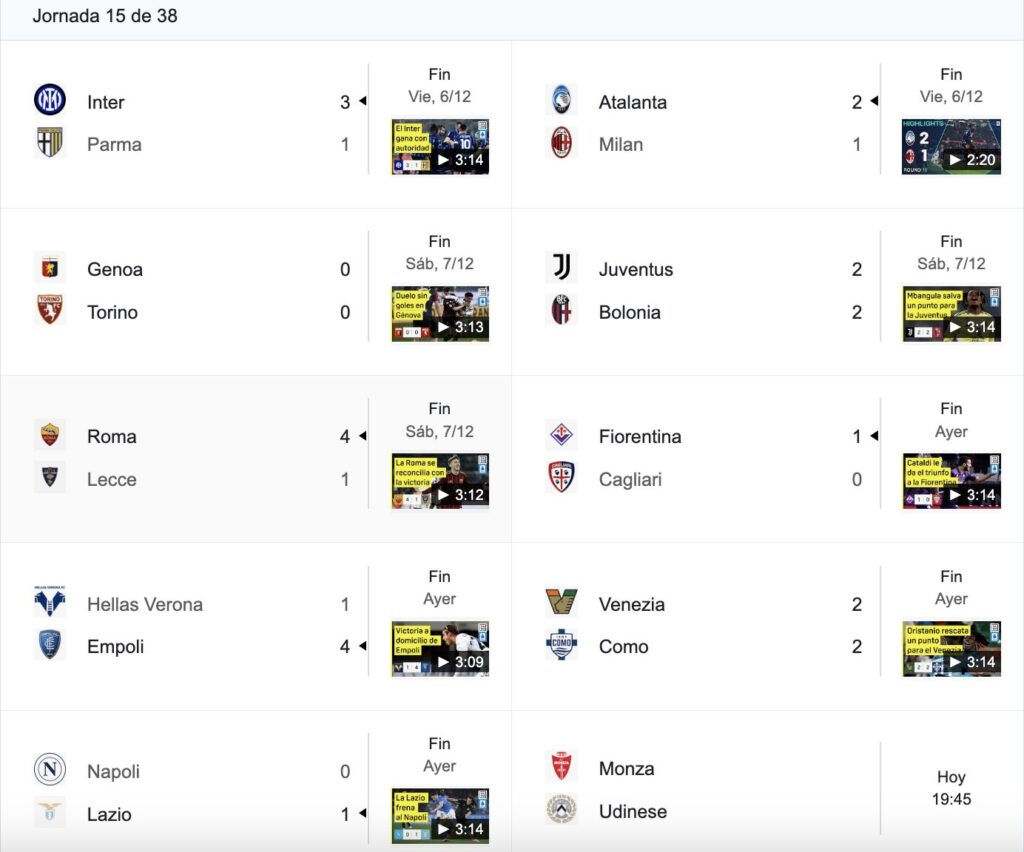This screenshot has height=852, width=1024.
Task: Click the Napoli crest icon
Action: pos(50,770)
